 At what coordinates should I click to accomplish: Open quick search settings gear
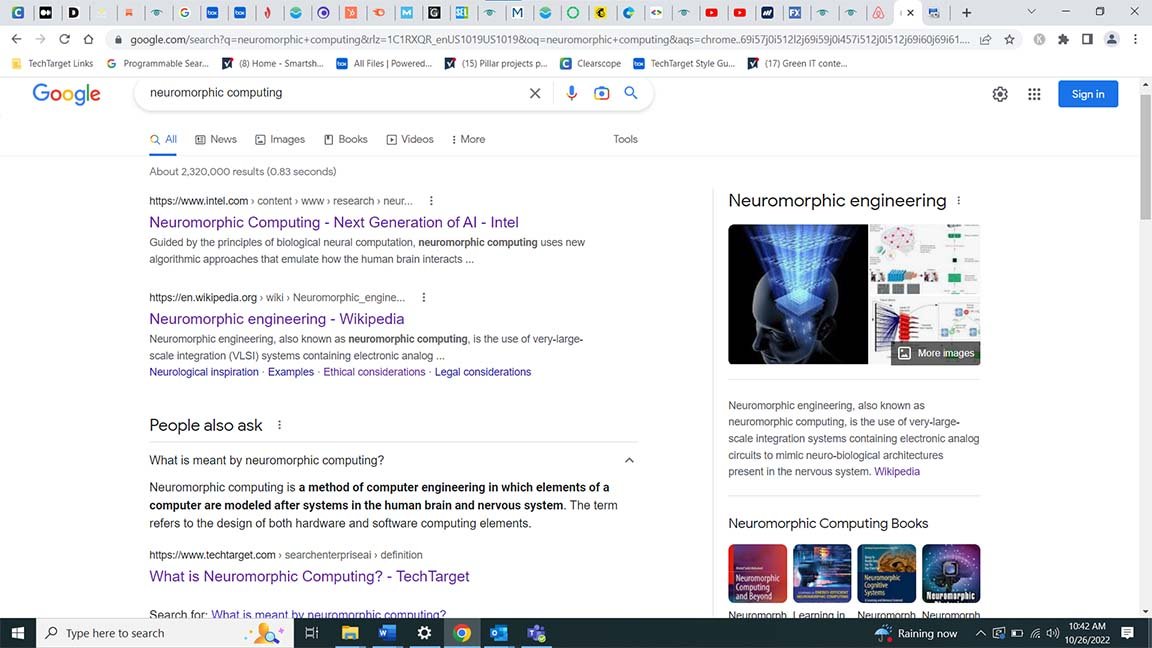click(x=1000, y=93)
